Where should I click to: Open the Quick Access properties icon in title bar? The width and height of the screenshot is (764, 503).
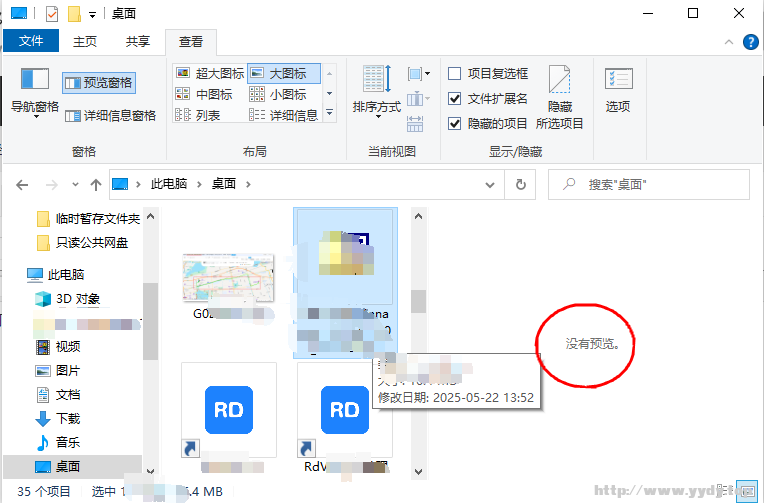[52, 14]
